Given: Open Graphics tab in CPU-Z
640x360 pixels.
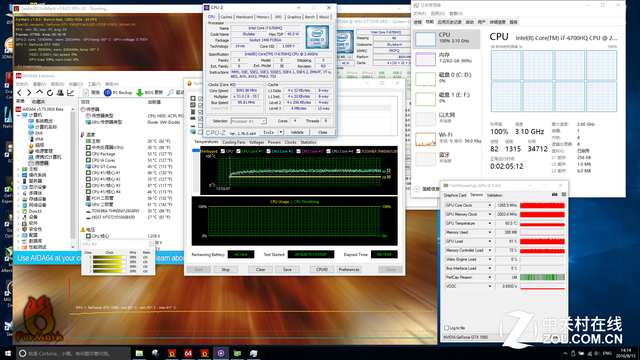Looking at the screenshot, I should point(294,17).
